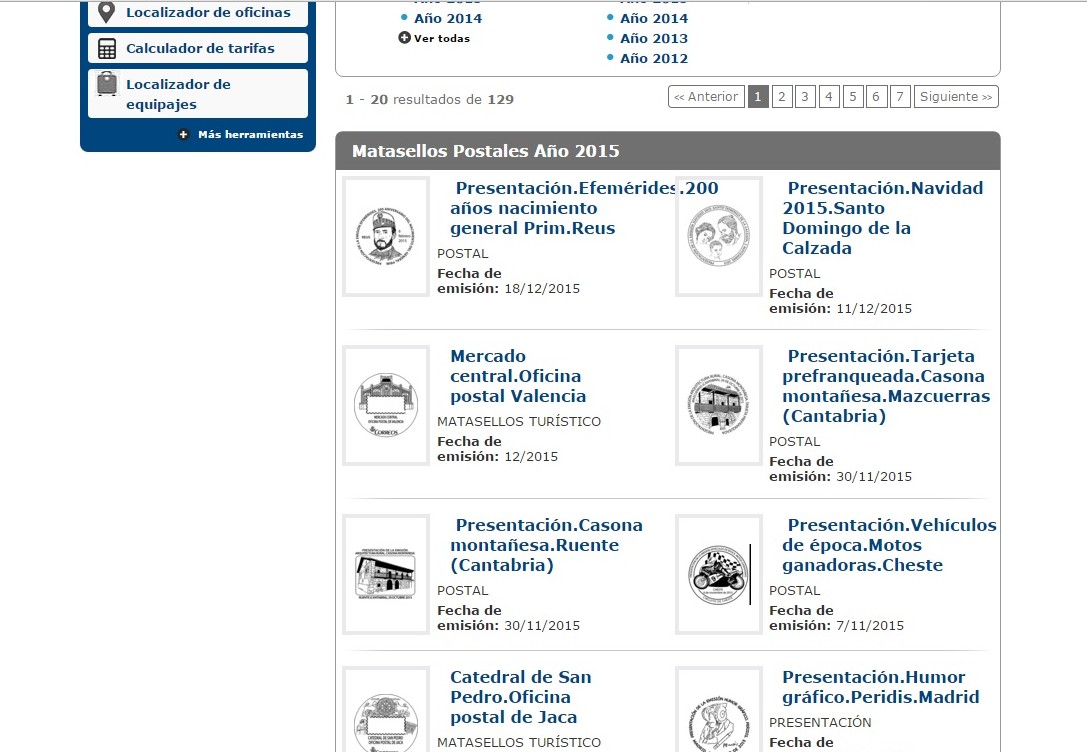1087x752 pixels.
Task: Click emission date 7/11/2015
Action: [x=870, y=626]
